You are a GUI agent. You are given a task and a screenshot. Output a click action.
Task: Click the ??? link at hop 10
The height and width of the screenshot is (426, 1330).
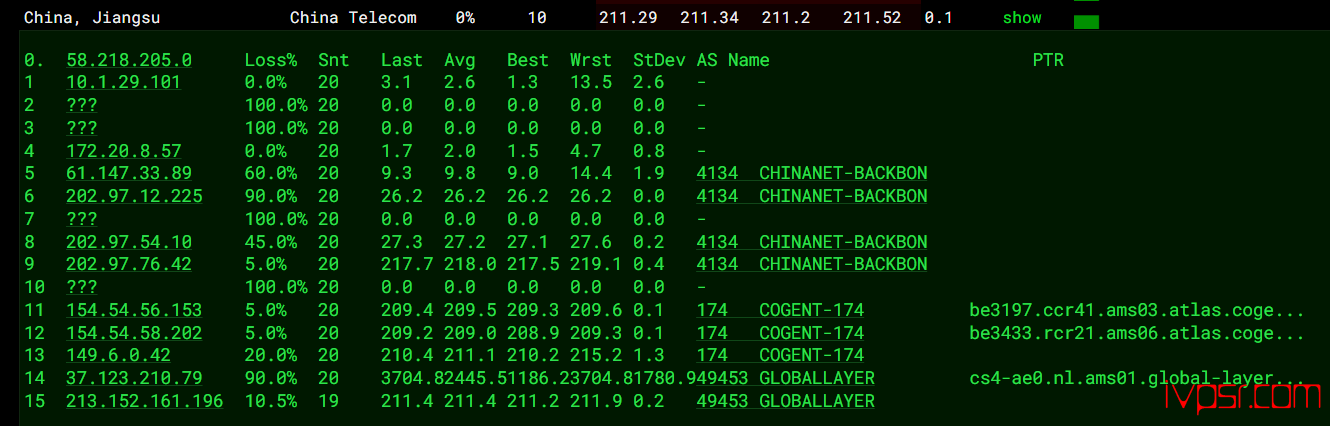click(x=82, y=287)
